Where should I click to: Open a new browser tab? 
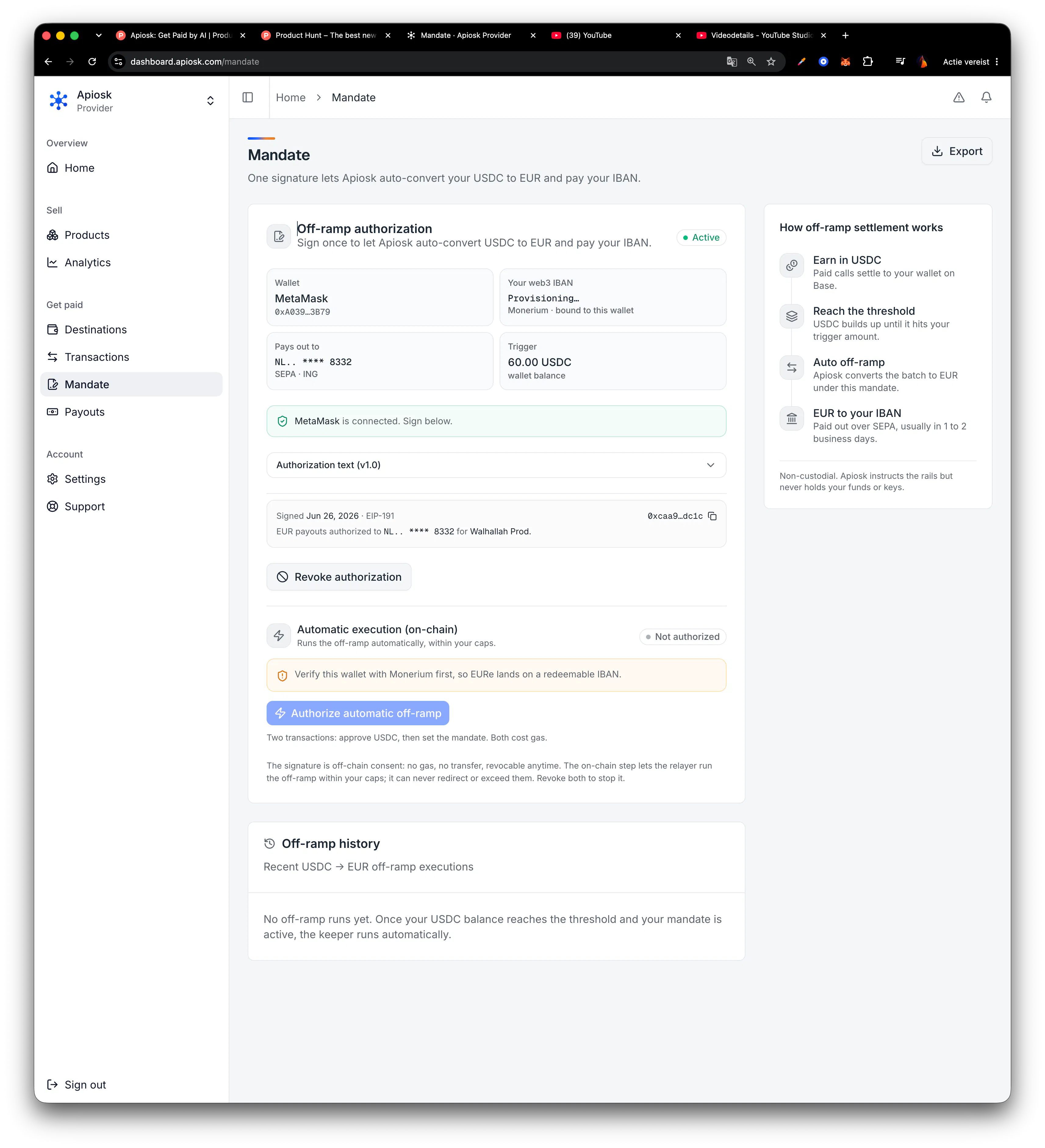[x=846, y=35]
